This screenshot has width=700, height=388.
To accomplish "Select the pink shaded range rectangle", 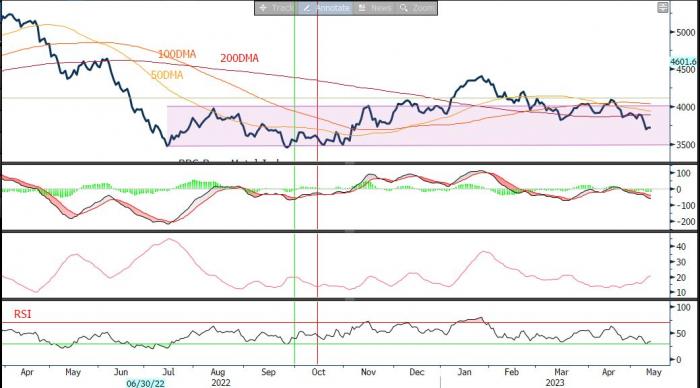I will [x=418, y=126].
